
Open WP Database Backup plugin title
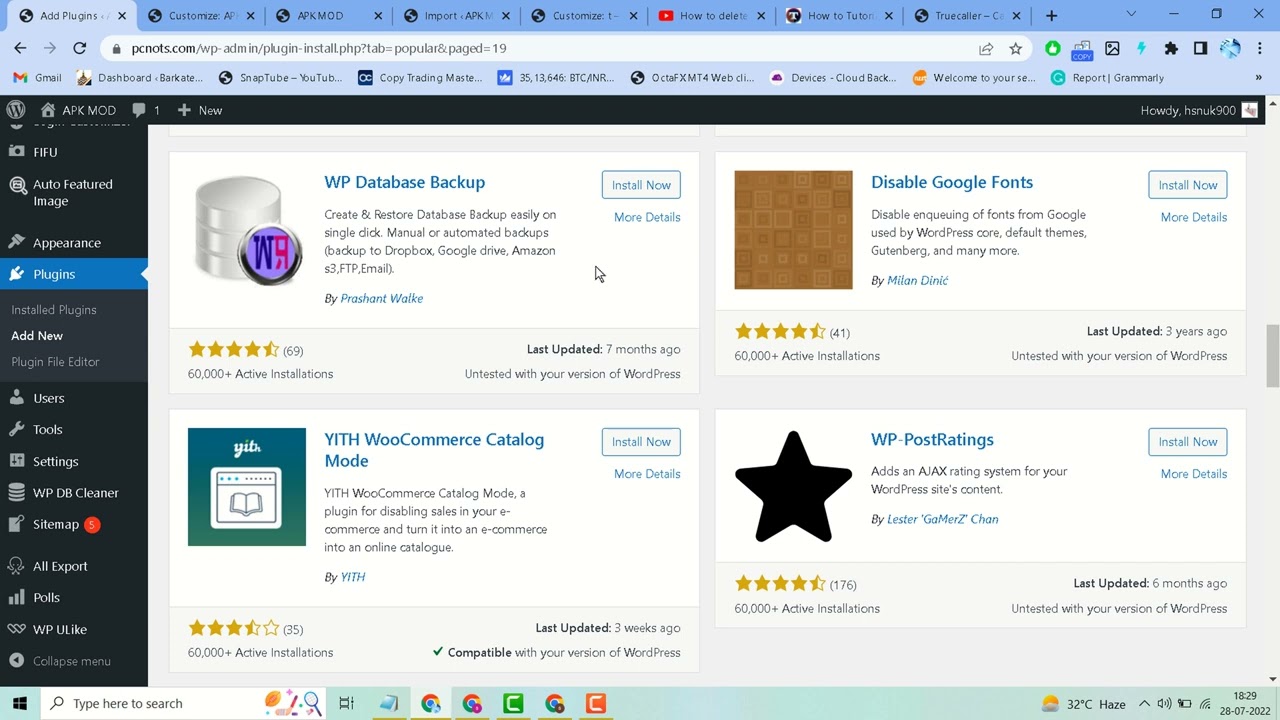coord(404,182)
